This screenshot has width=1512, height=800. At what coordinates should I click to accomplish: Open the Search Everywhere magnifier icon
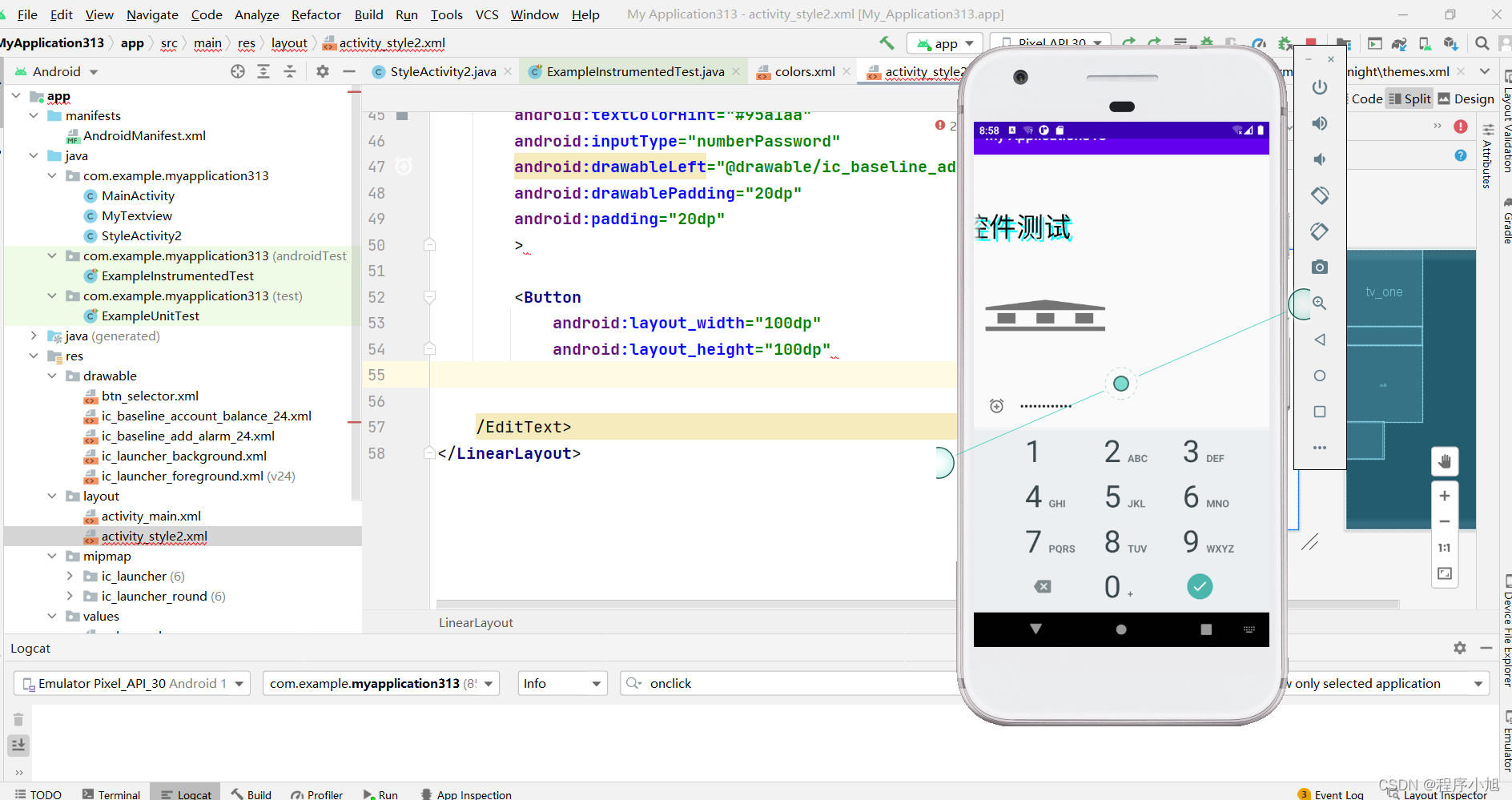click(x=1482, y=43)
